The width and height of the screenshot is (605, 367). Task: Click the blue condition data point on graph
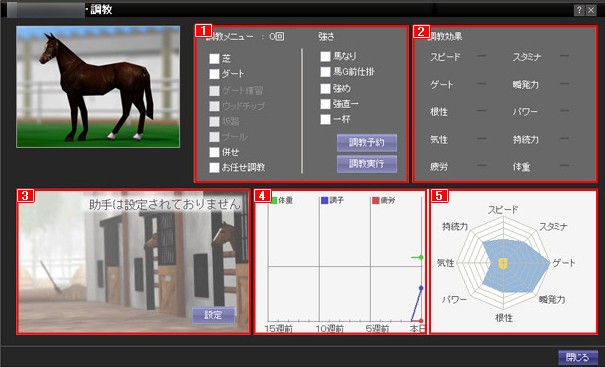[x=421, y=288]
